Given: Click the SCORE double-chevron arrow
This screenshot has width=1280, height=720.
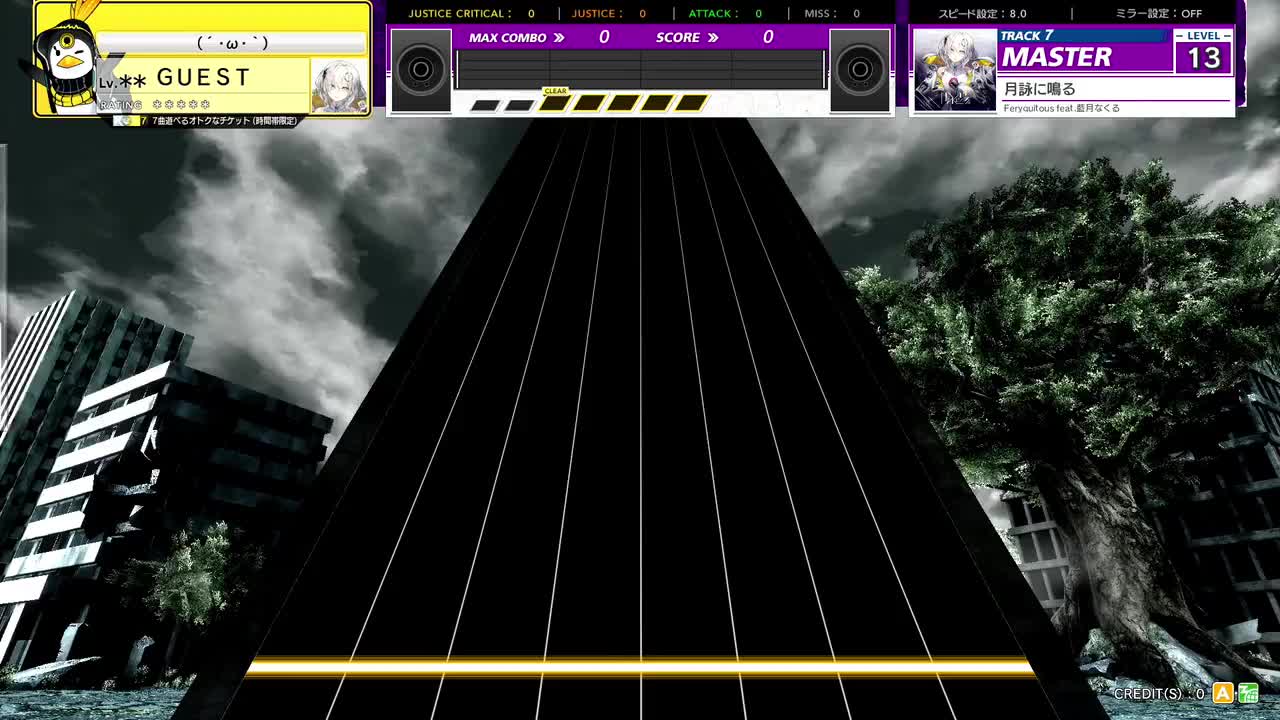Looking at the screenshot, I should pos(712,38).
